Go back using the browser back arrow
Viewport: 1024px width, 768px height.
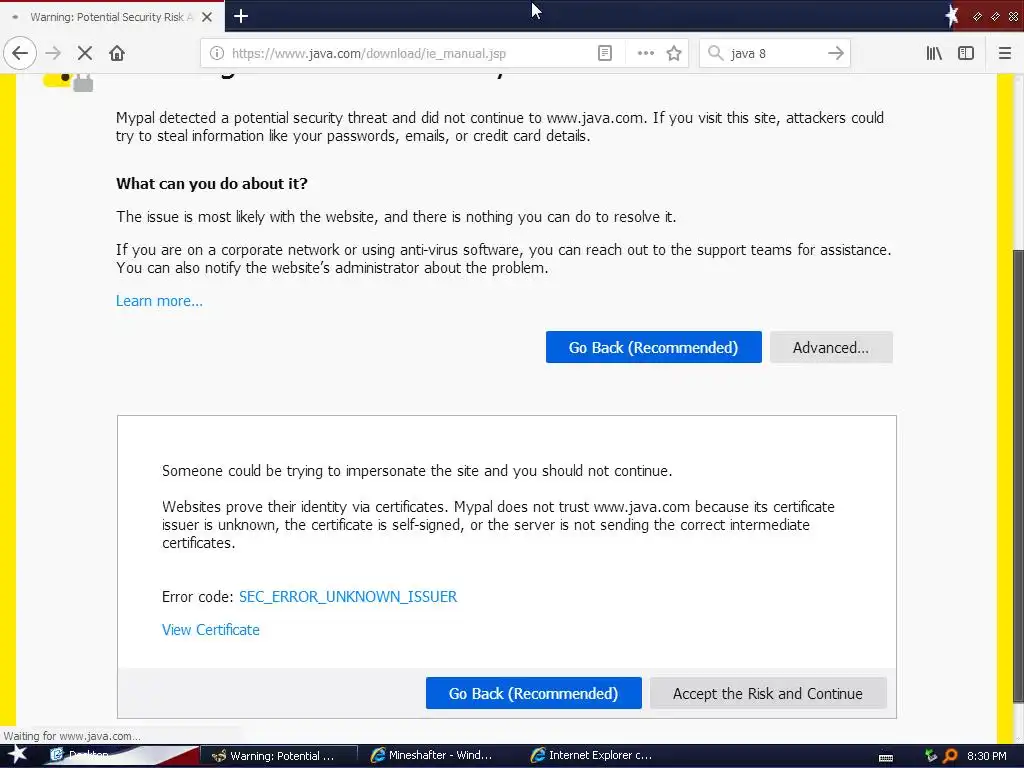pos(20,53)
